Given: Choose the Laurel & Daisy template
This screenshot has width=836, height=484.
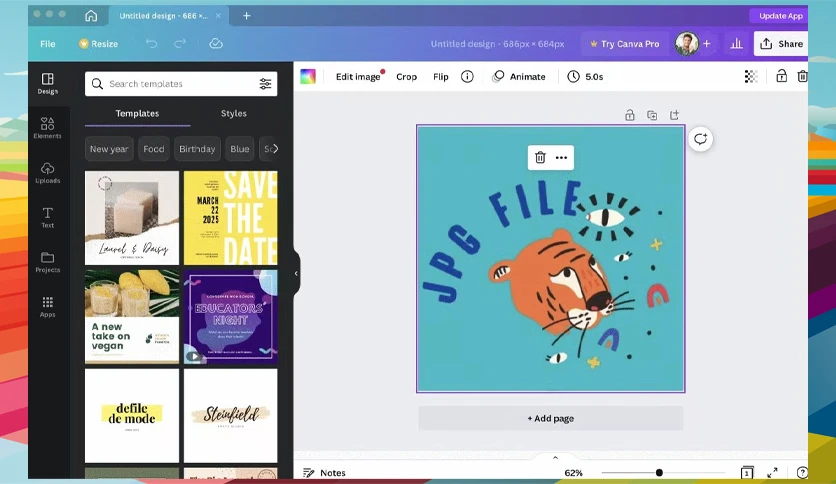Looking at the screenshot, I should pyautogui.click(x=132, y=217).
